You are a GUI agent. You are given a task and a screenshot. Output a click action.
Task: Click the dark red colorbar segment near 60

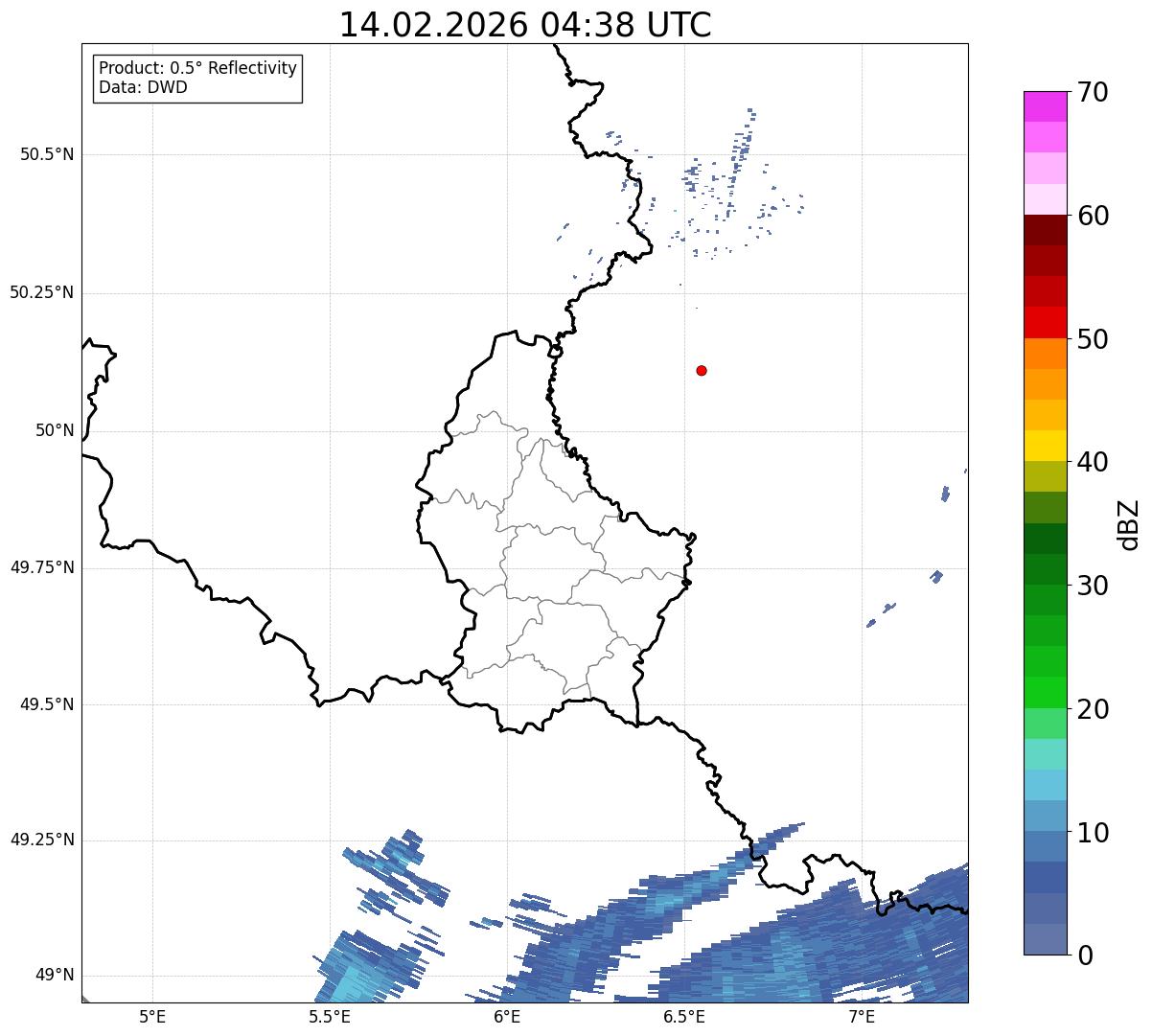pyautogui.click(x=1045, y=230)
